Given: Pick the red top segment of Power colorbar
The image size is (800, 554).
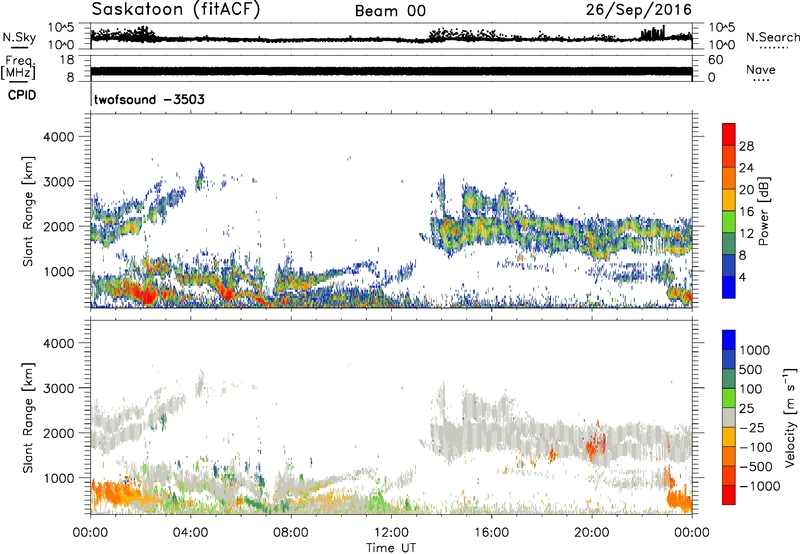Looking at the screenshot, I should coord(729,134).
